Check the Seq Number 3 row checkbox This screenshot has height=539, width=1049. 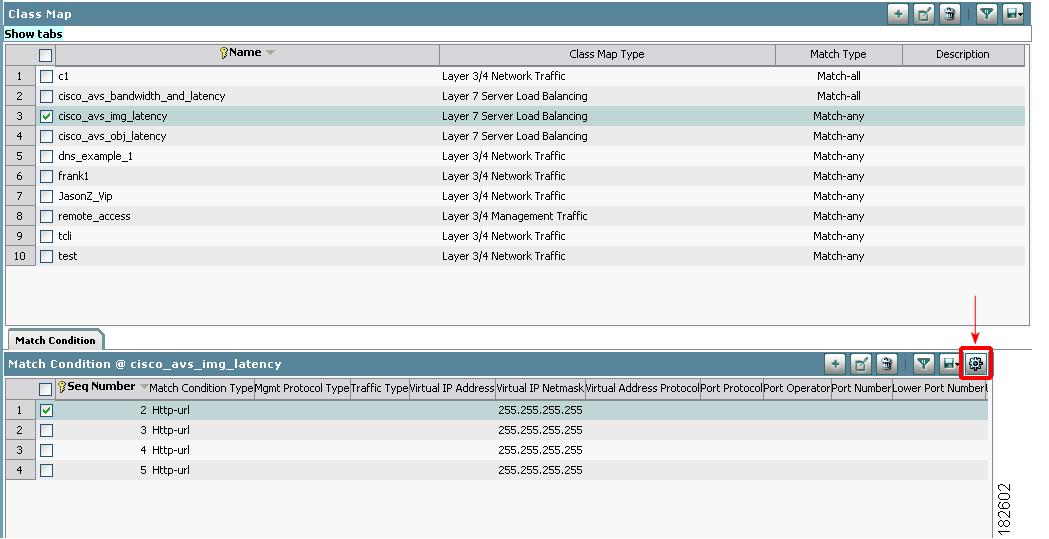pos(46,431)
